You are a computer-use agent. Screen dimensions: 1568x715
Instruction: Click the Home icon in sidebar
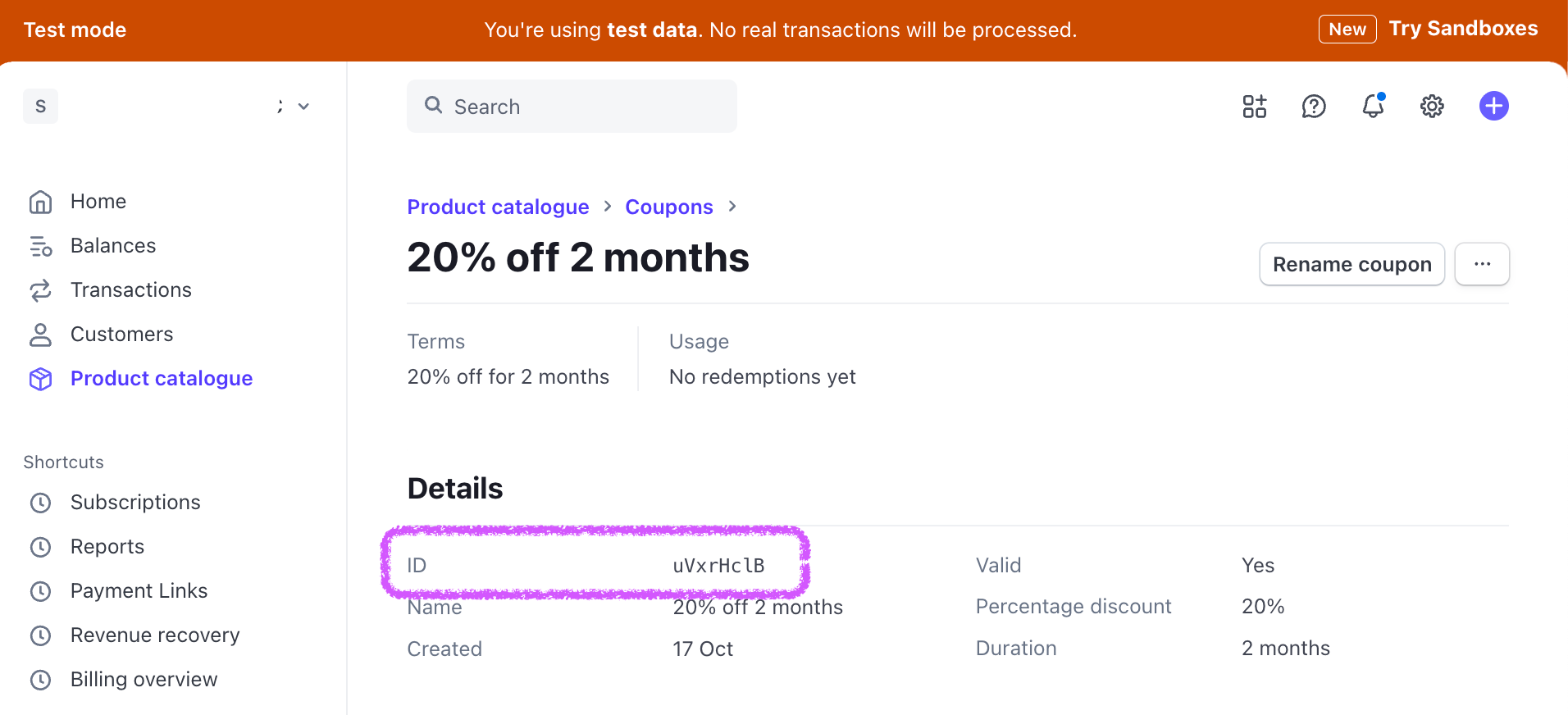(x=40, y=202)
